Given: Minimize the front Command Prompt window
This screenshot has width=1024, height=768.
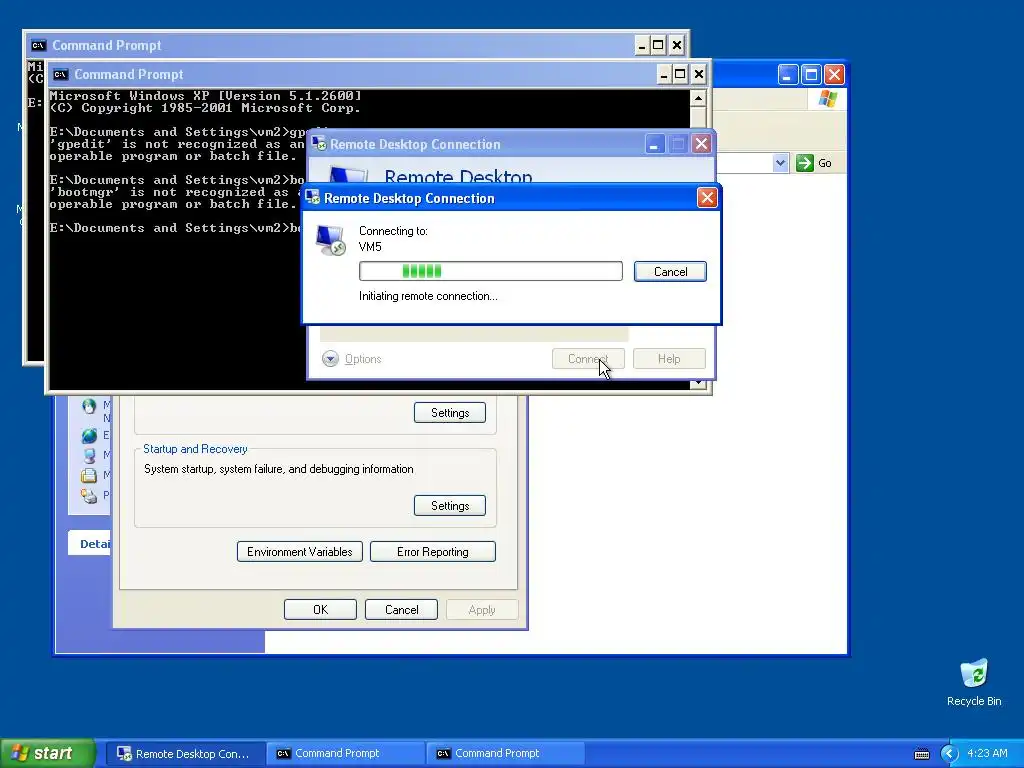Looking at the screenshot, I should [664, 74].
